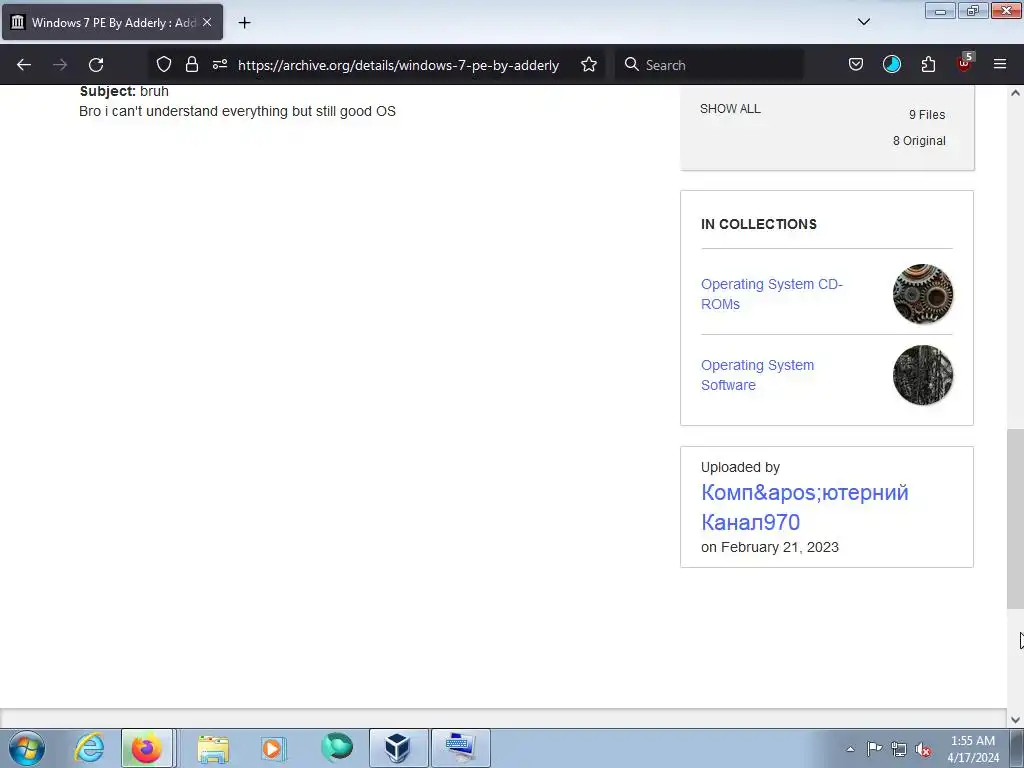
Task: Open the site permissions icon in address bar
Action: pyautogui.click(x=220, y=65)
